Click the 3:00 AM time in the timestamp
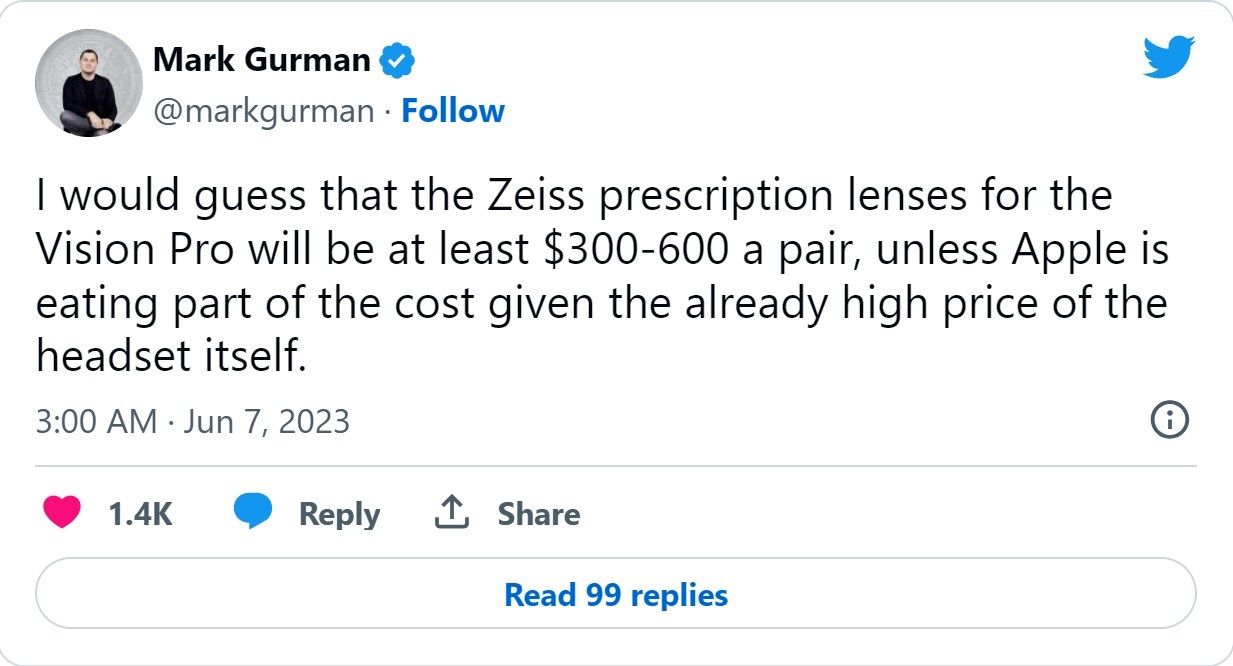The image size is (1233, 666). pyautogui.click(x=96, y=421)
